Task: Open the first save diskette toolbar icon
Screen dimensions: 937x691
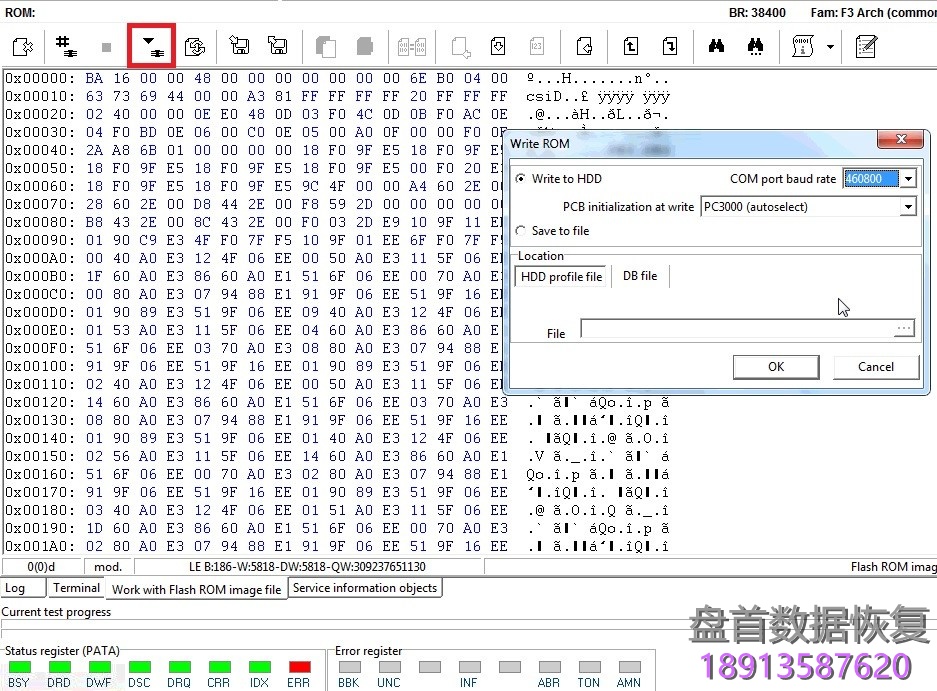Action: point(240,46)
